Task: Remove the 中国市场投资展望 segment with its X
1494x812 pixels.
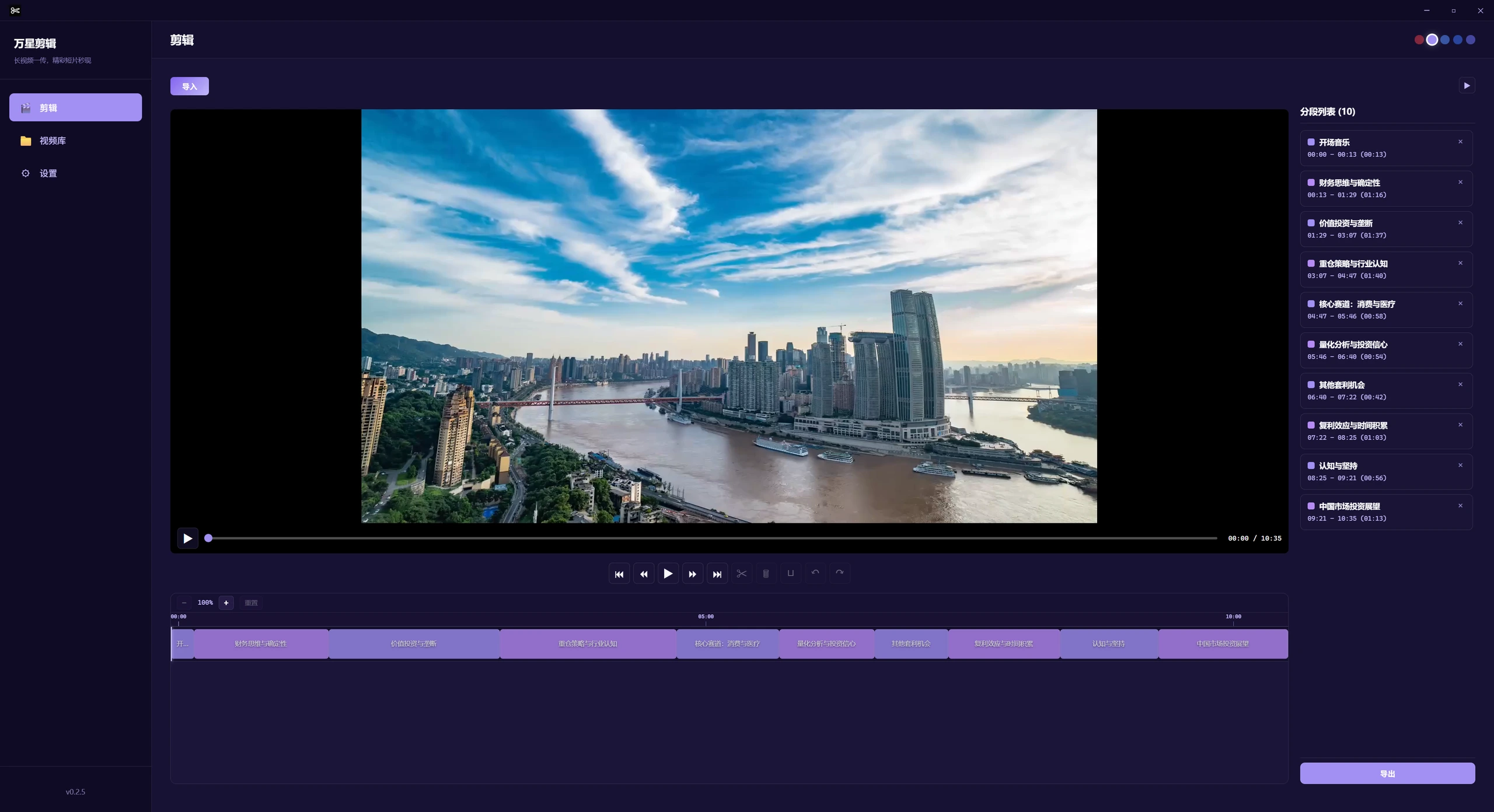Action: click(1461, 506)
